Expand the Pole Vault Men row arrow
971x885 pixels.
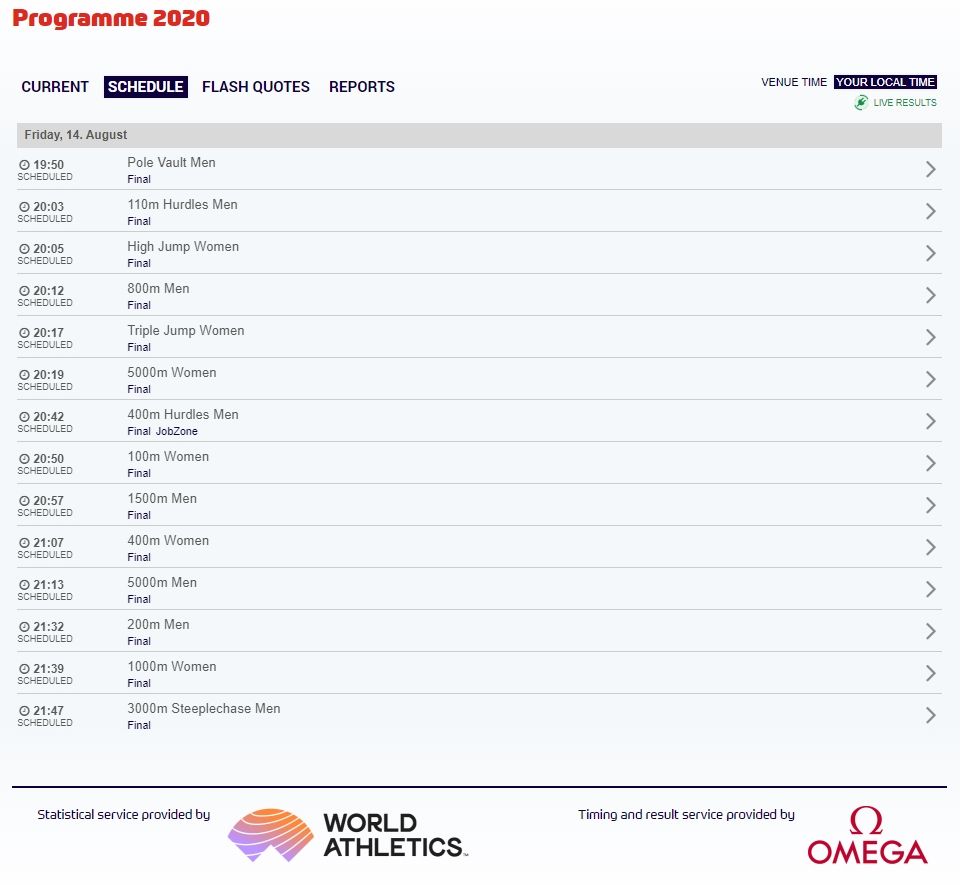(930, 169)
